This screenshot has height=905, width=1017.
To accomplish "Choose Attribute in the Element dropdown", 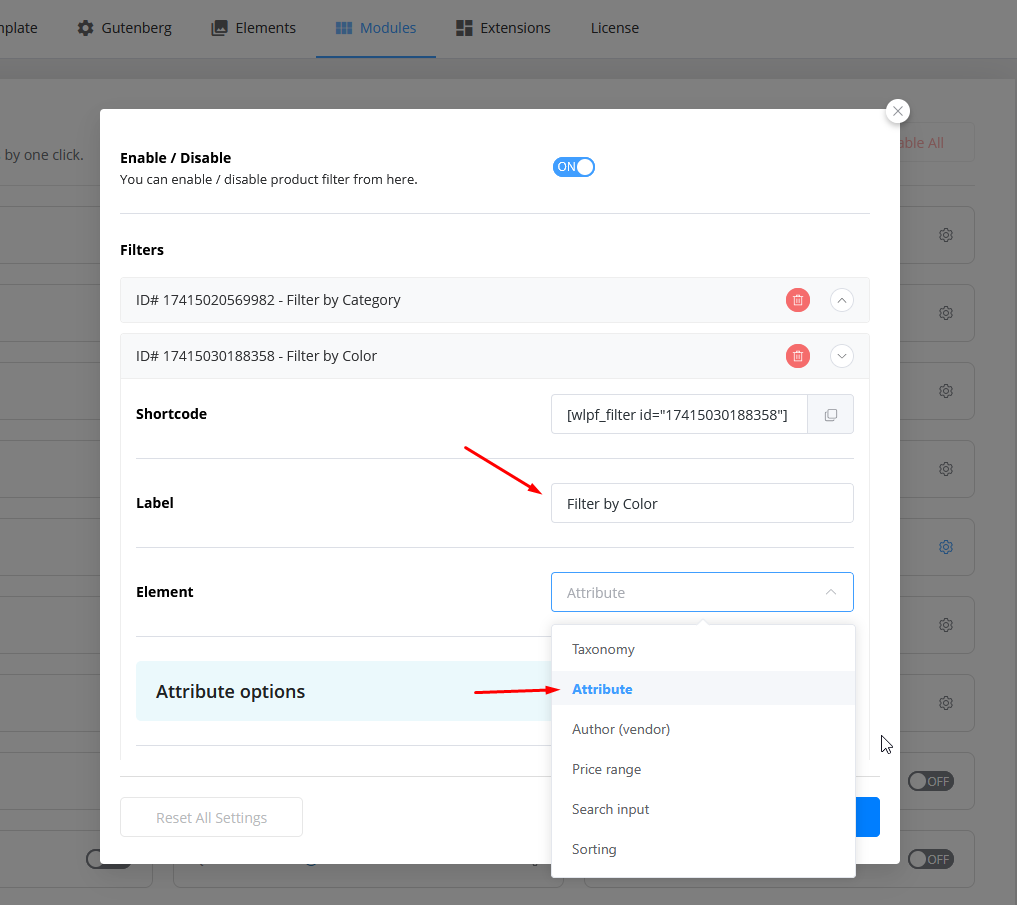I will 602,689.
